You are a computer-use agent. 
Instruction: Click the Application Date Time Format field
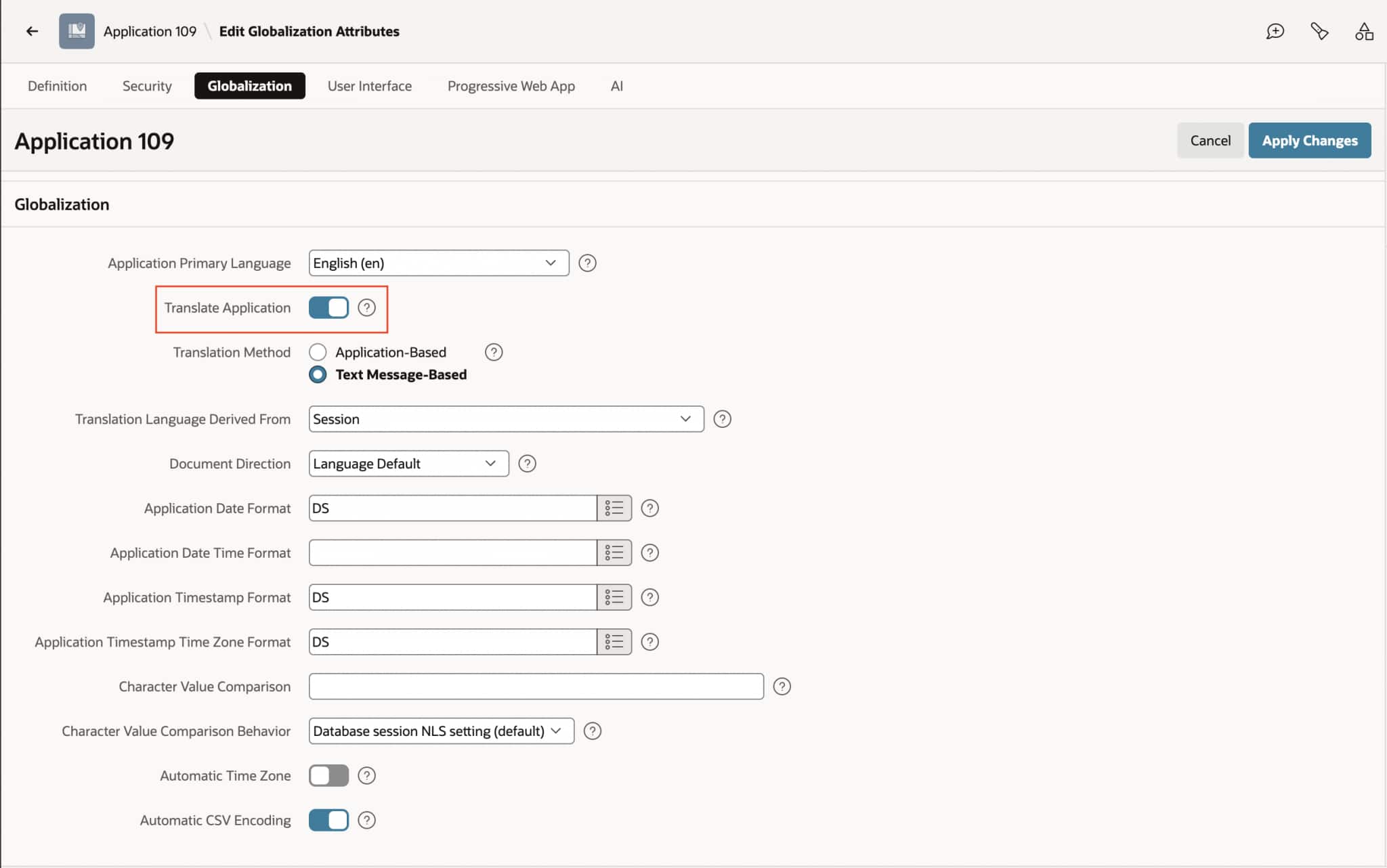tap(452, 552)
